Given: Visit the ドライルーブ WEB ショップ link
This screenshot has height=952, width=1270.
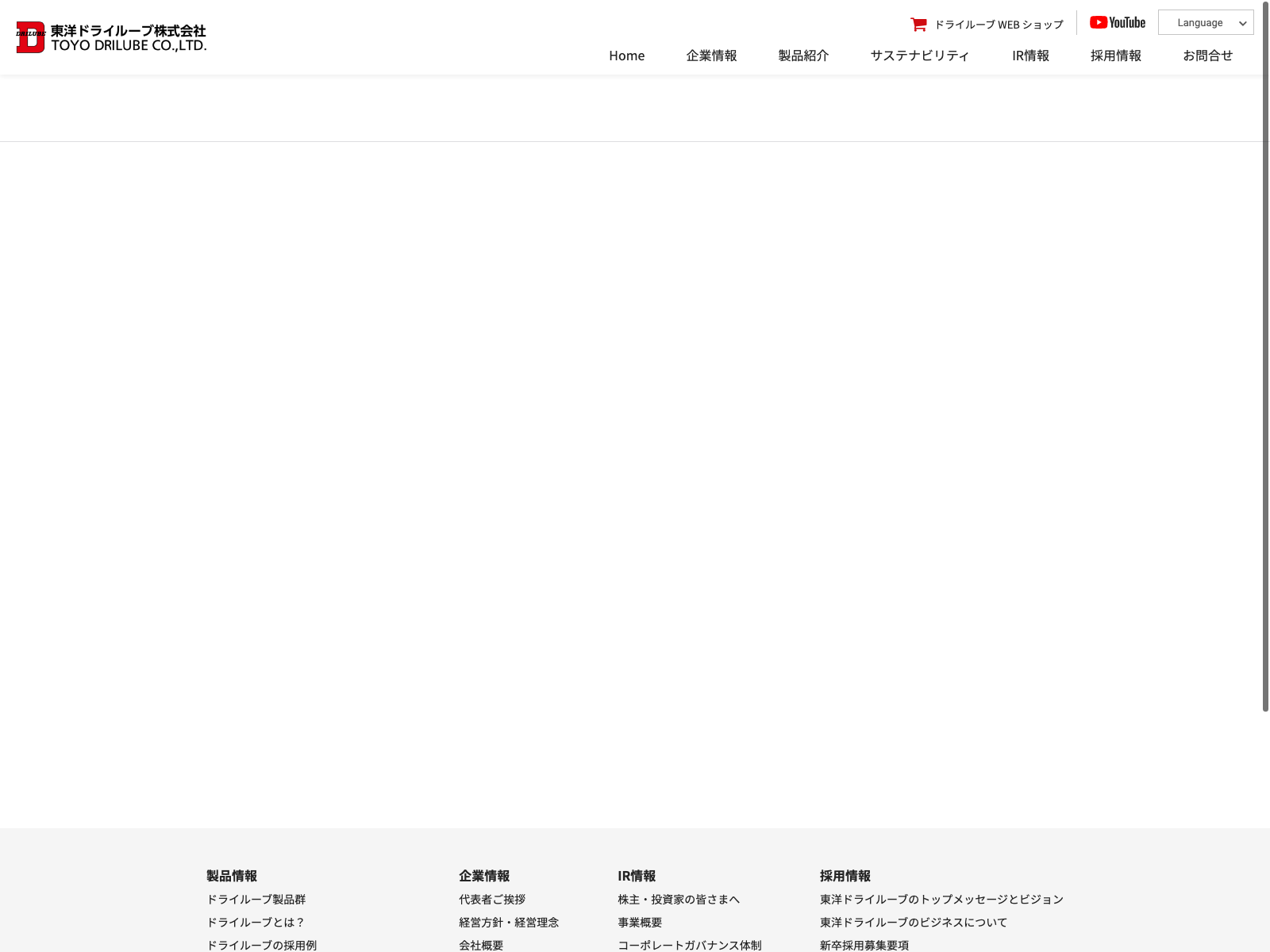Looking at the screenshot, I should [x=999, y=25].
